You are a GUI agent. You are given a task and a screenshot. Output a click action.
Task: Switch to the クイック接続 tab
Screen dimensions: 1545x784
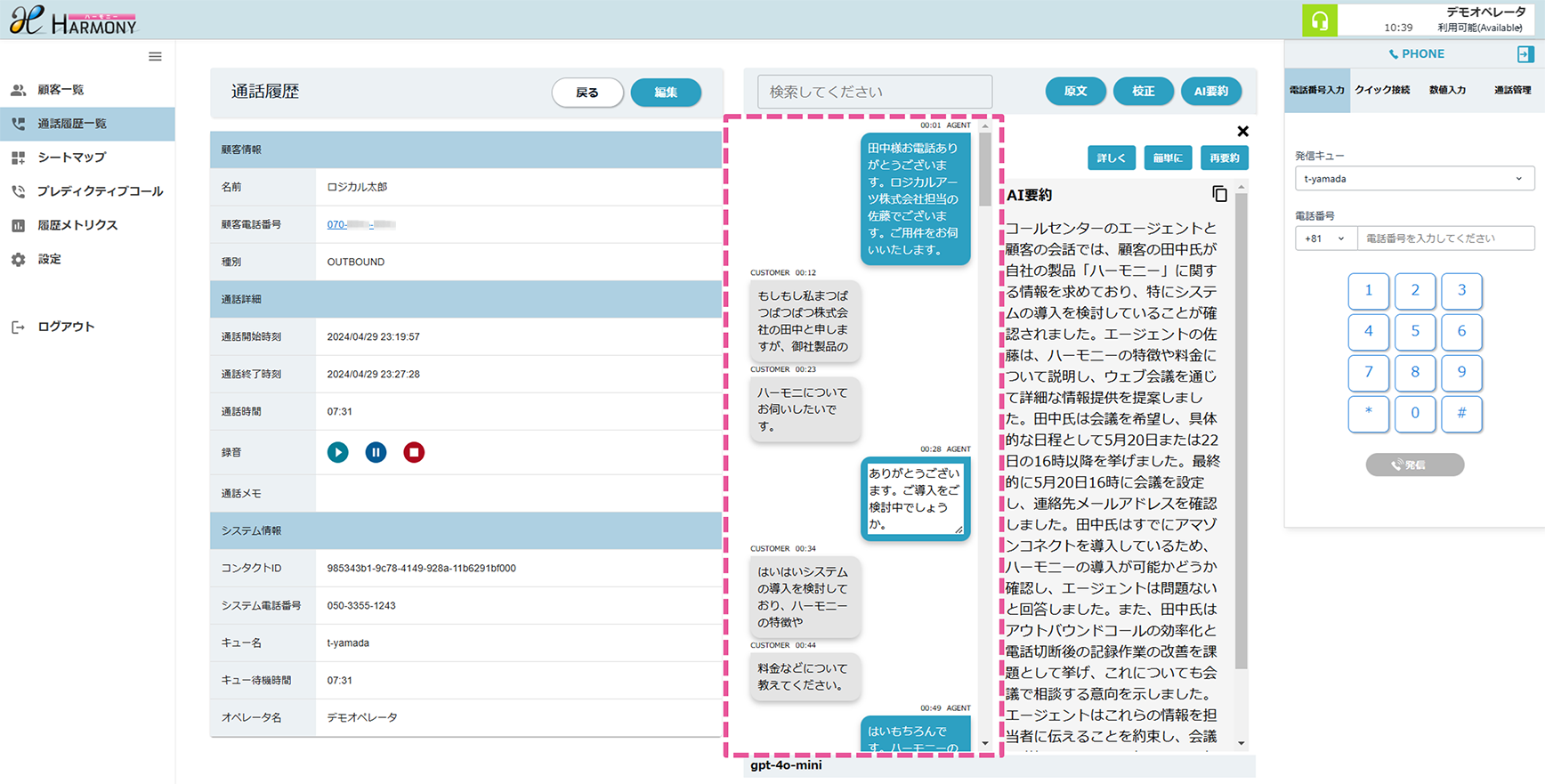pos(1382,90)
